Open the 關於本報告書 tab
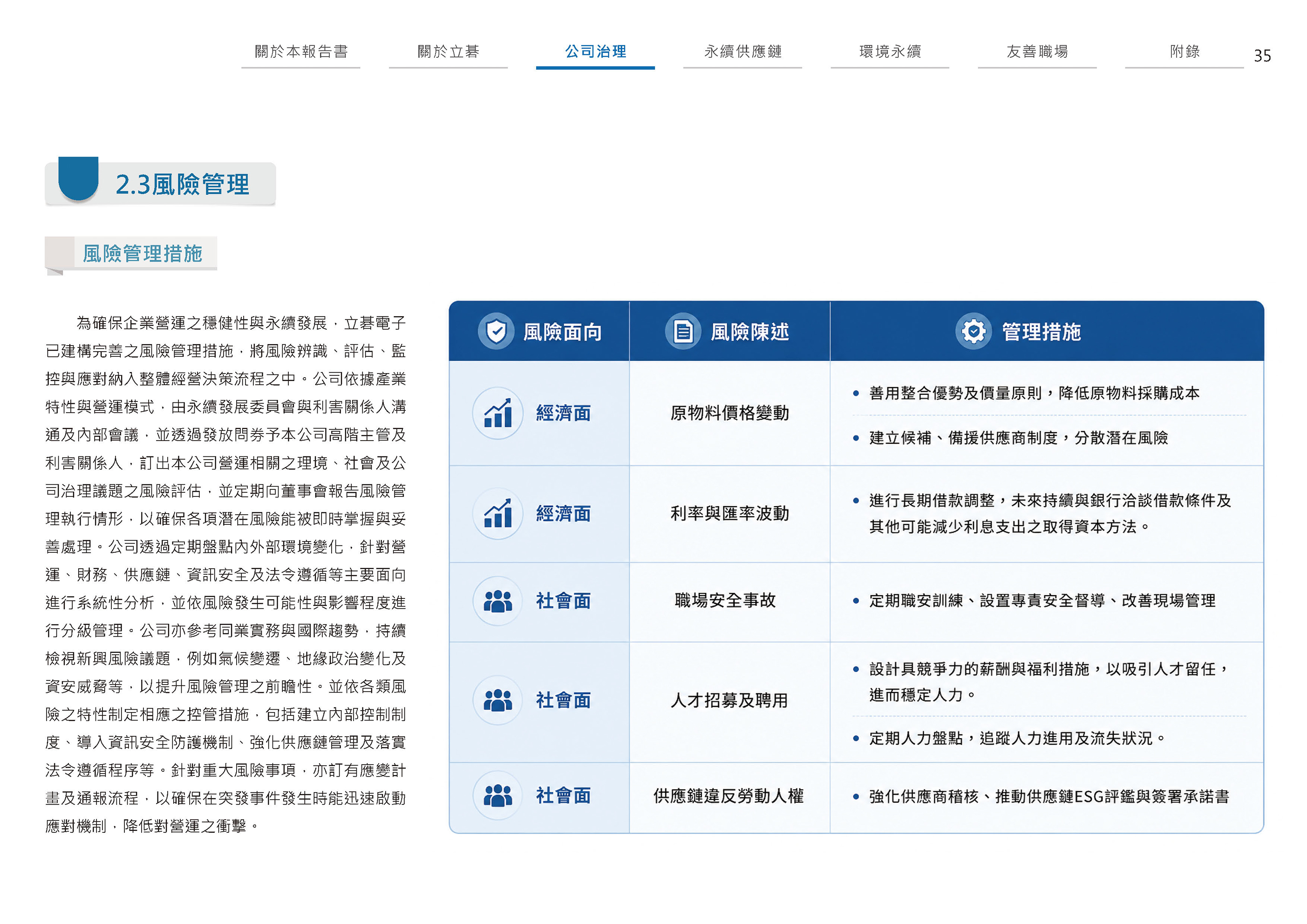Image resolution: width=1307 pixels, height=924 pixels. tap(300, 52)
